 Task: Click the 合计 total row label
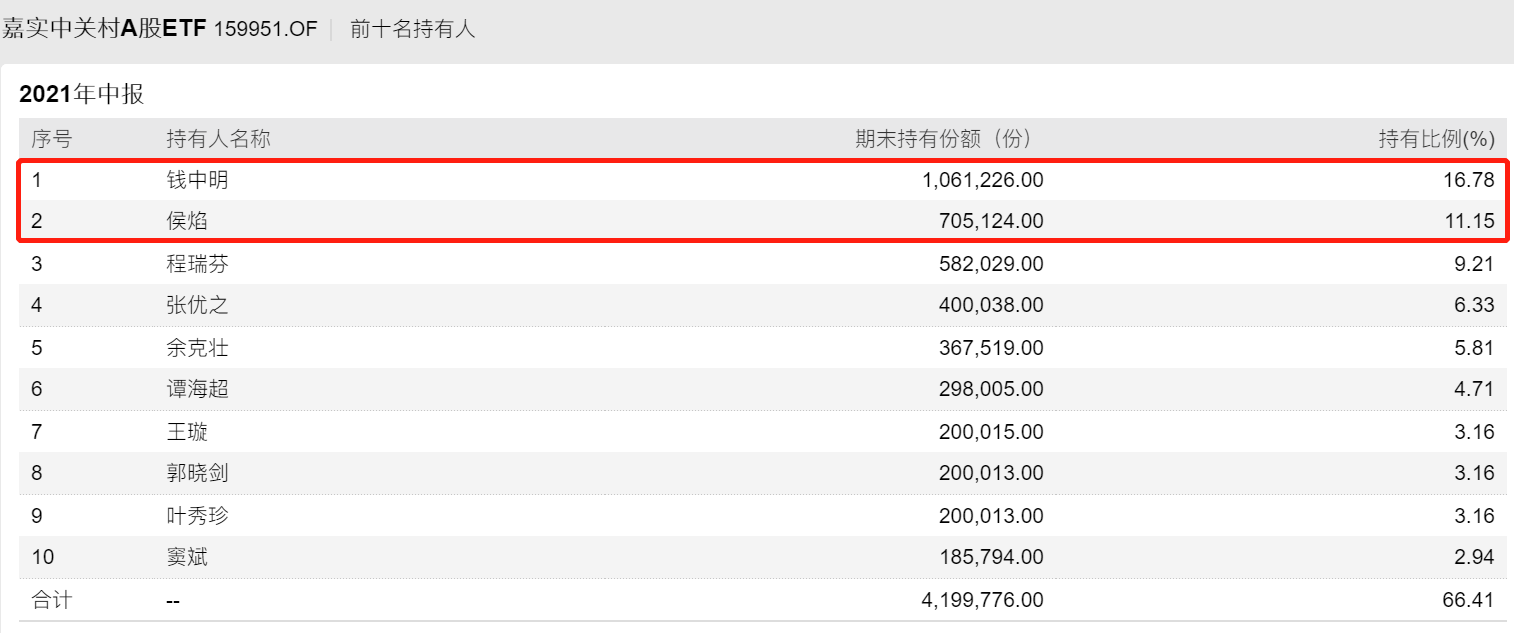click(x=51, y=600)
